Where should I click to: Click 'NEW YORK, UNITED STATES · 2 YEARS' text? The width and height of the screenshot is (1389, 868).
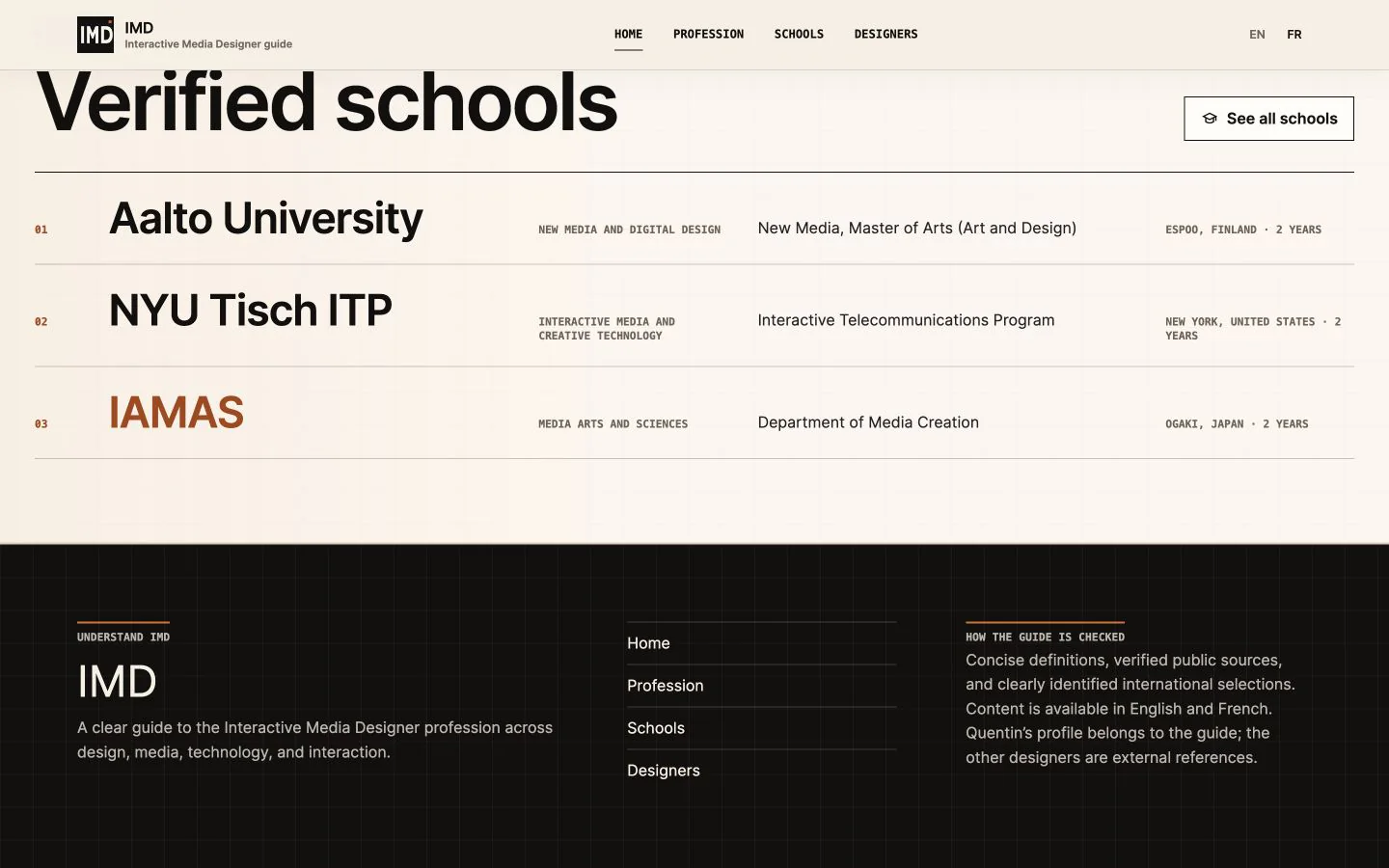(1253, 329)
